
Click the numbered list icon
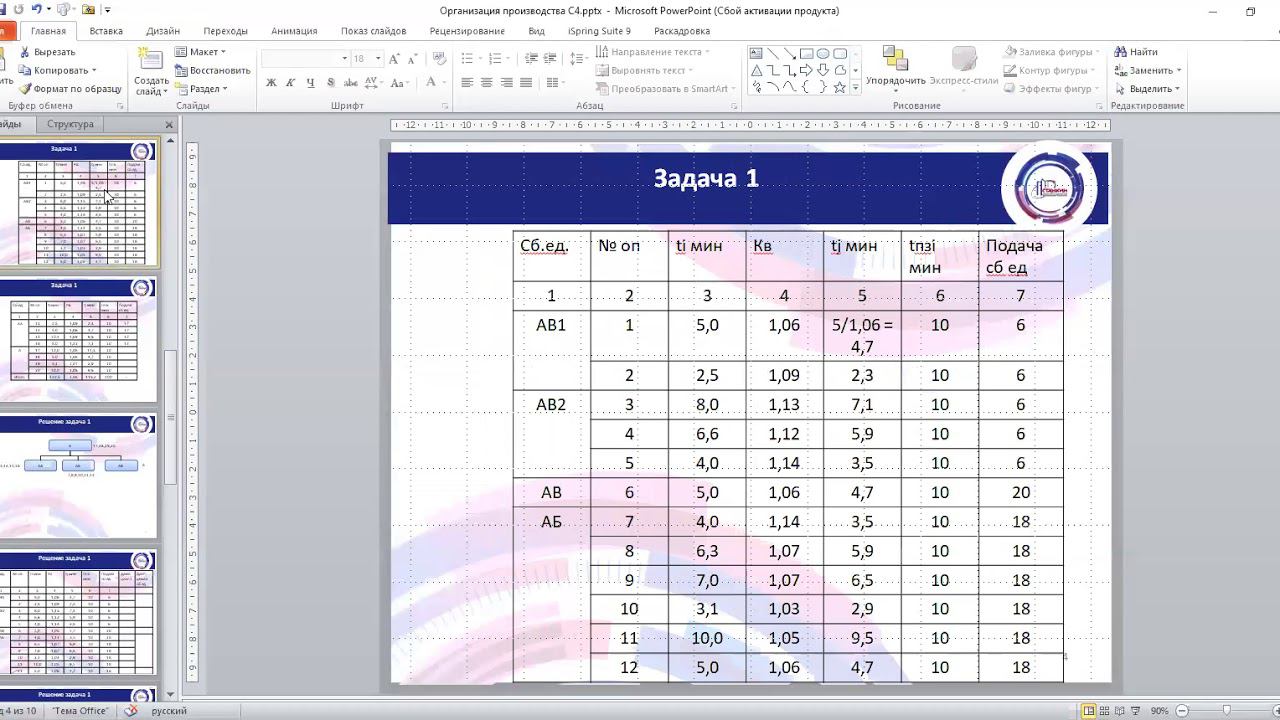point(497,59)
